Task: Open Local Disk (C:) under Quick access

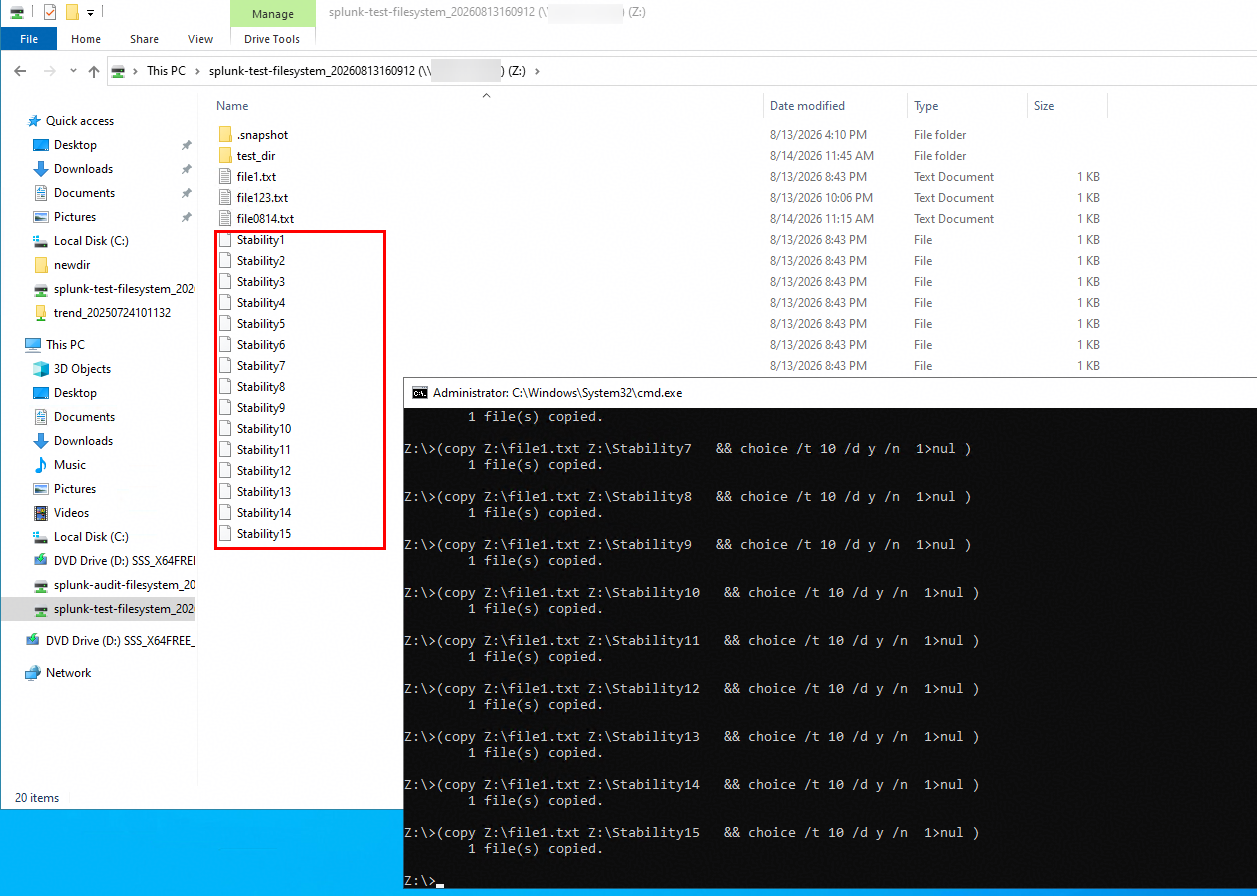Action: [x=91, y=241]
